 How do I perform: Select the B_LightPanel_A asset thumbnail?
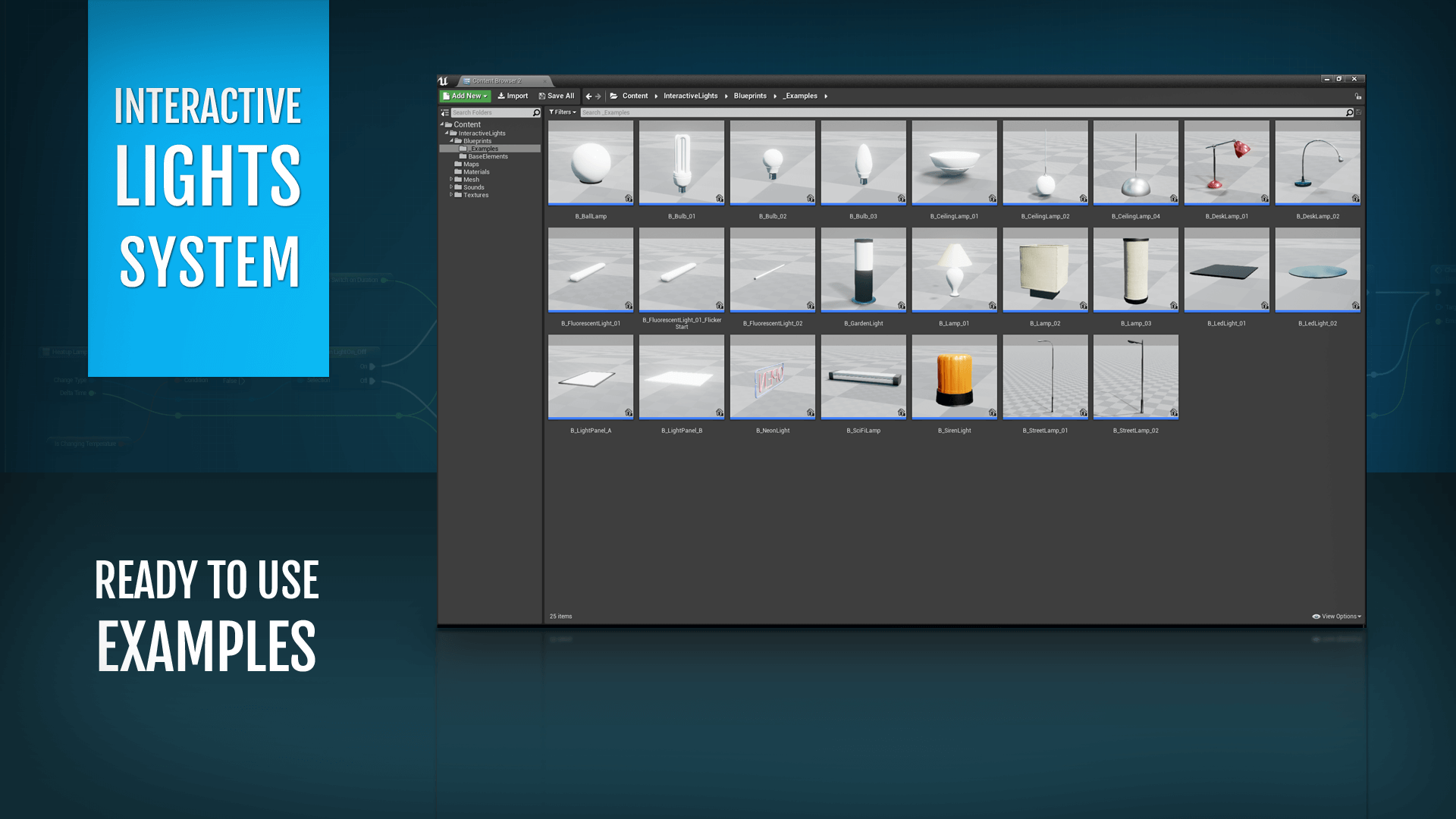pos(591,376)
